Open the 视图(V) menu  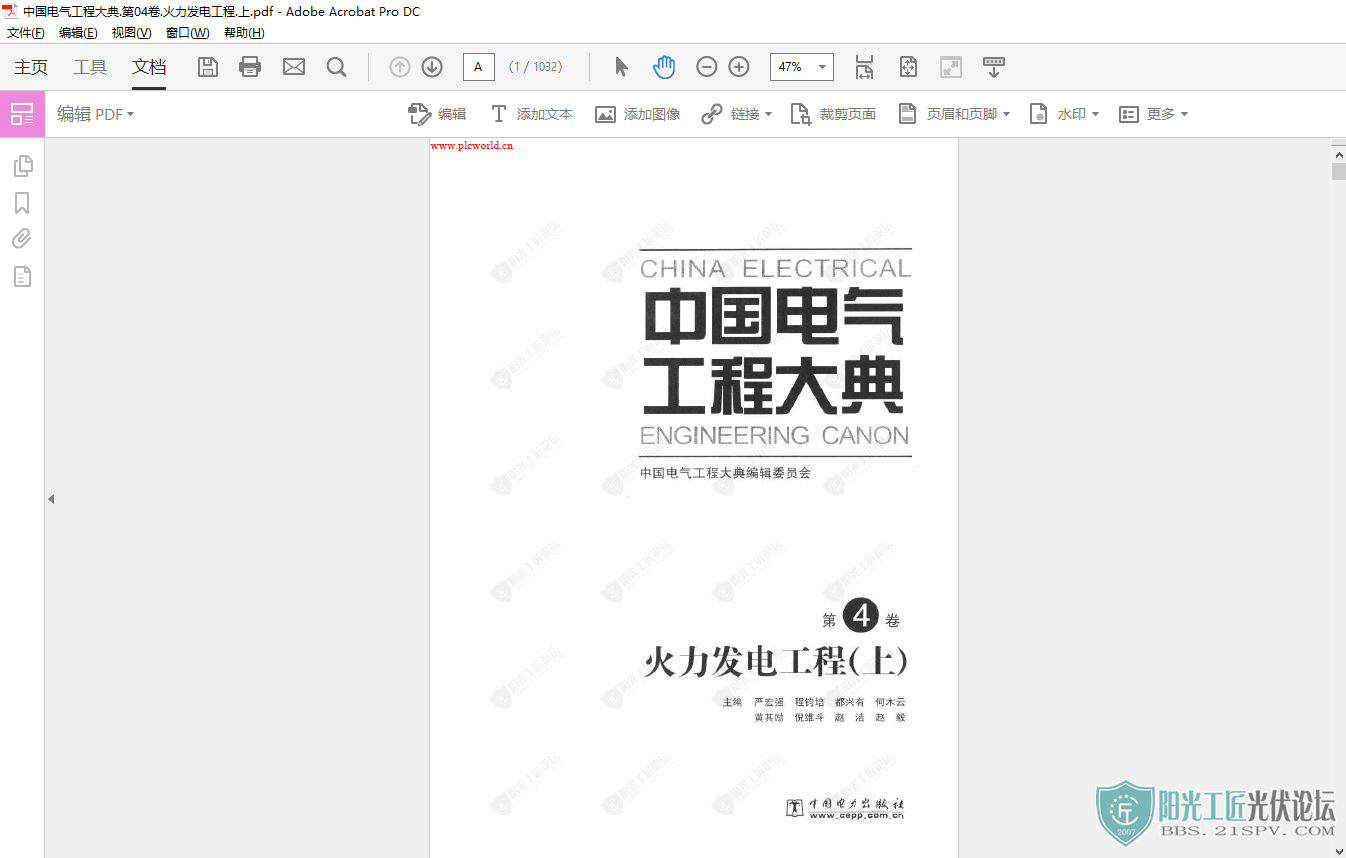pyautogui.click(x=131, y=33)
